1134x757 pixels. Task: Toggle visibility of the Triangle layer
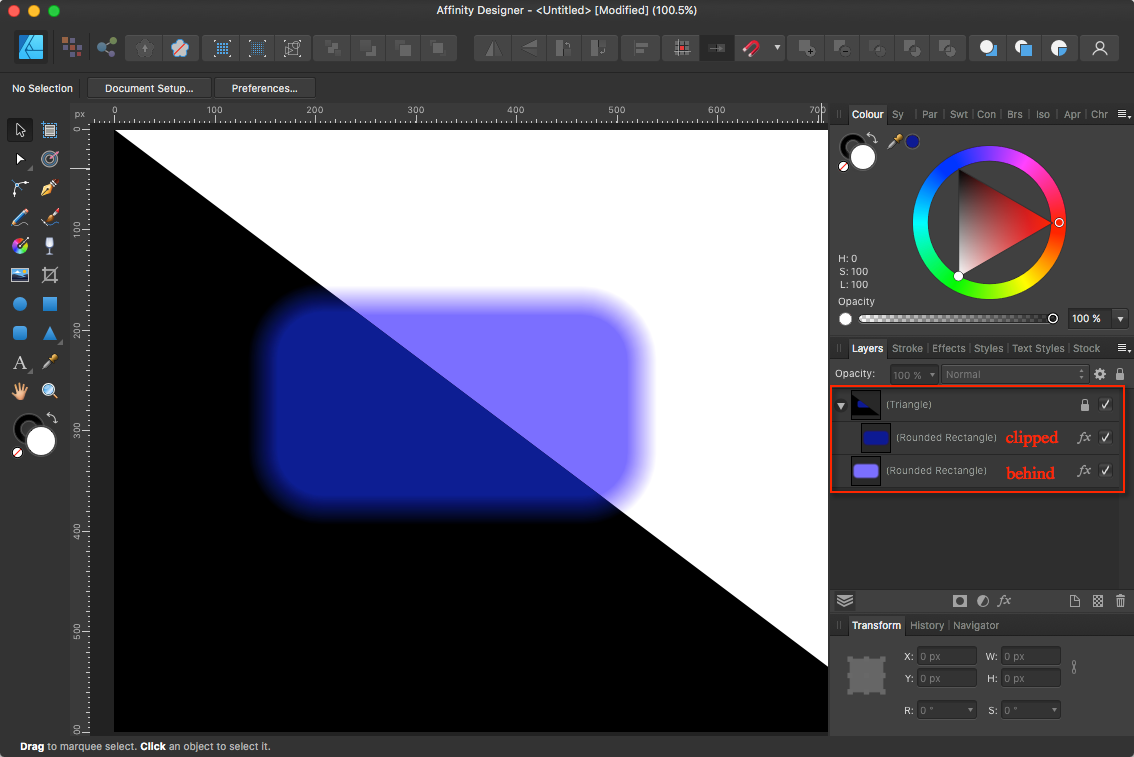[1106, 404]
